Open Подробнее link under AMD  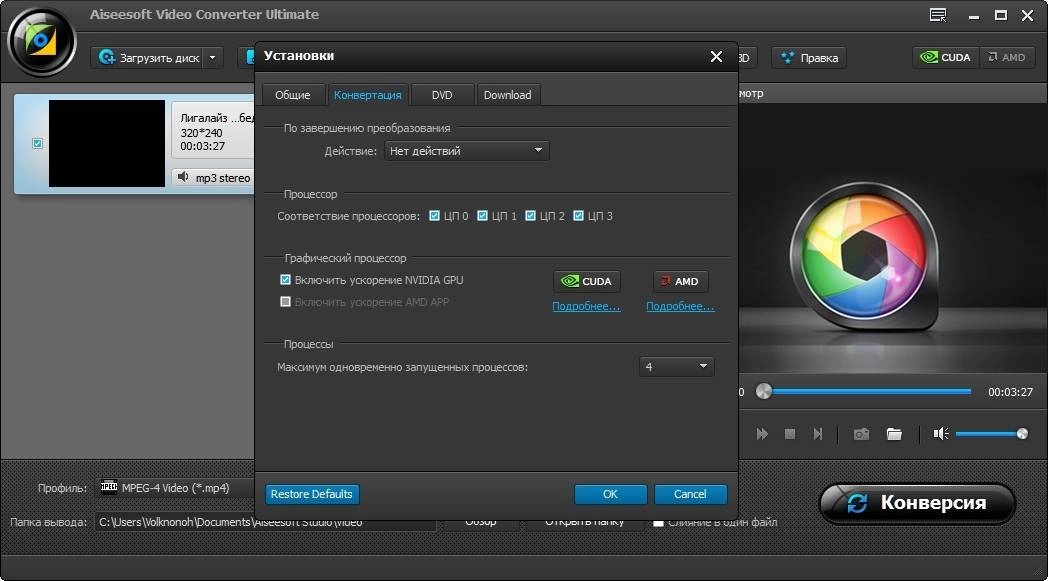pos(680,306)
